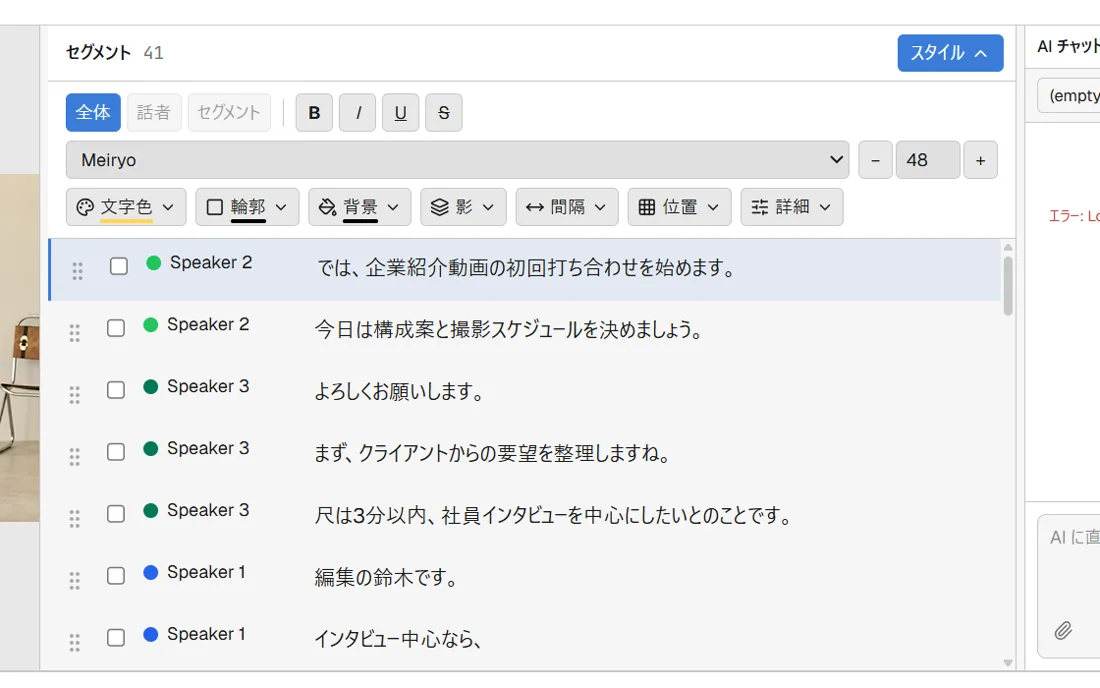Click scrollbar down arrow in segment list
1100x688 pixels.
1008,663
